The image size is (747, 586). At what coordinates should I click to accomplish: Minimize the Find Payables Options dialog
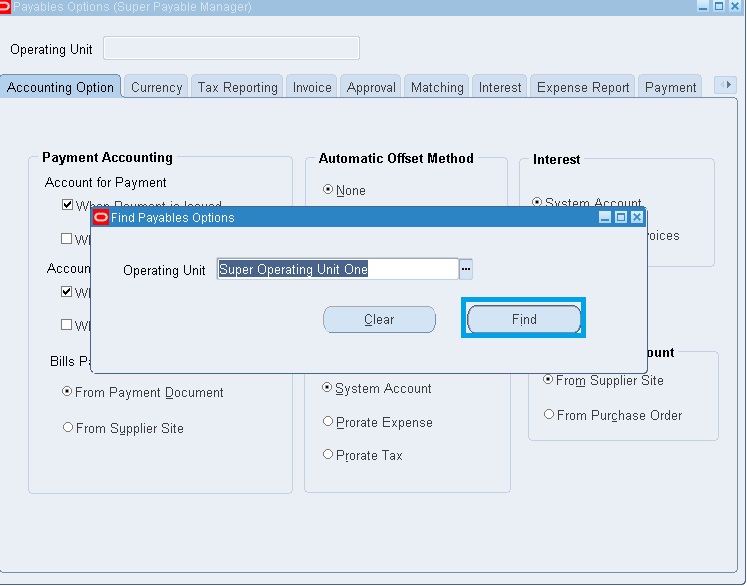605,217
